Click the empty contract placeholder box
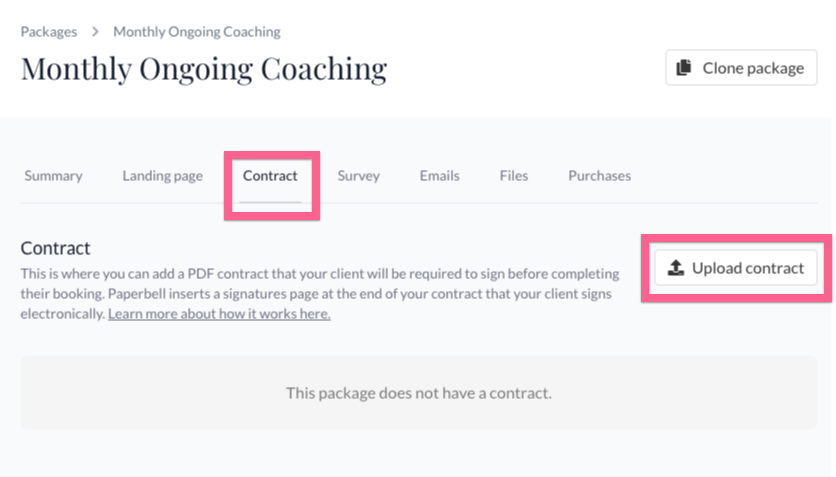This screenshot has width=836, height=477. coord(419,392)
